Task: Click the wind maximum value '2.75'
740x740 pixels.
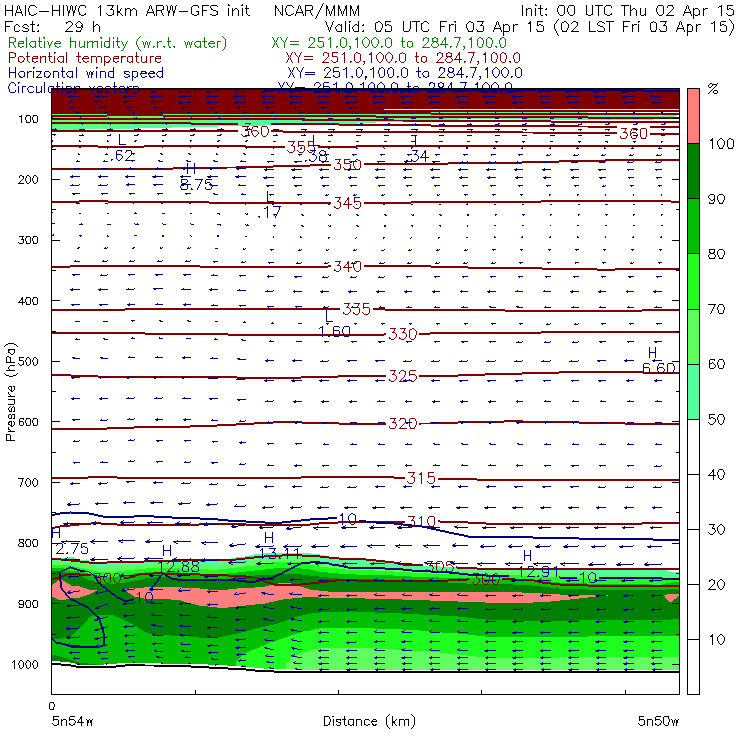Action: coord(71,549)
